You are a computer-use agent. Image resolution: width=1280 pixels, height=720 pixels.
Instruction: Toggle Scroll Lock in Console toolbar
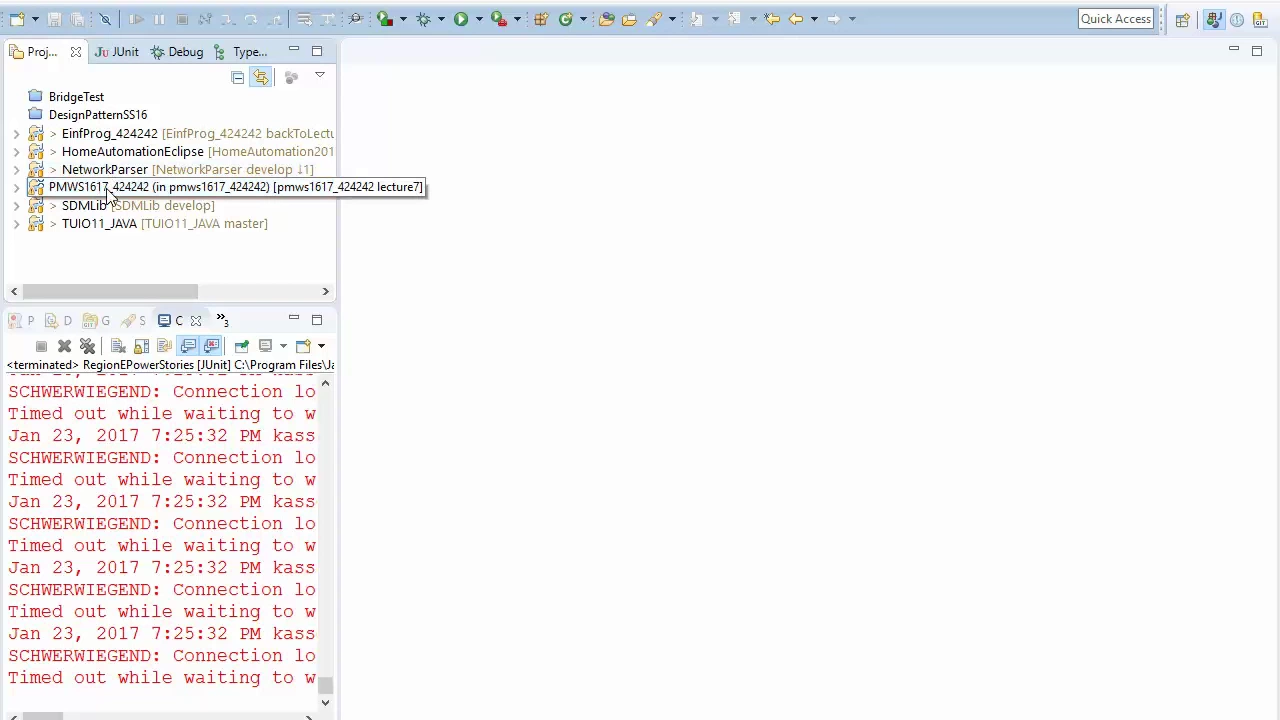141,346
